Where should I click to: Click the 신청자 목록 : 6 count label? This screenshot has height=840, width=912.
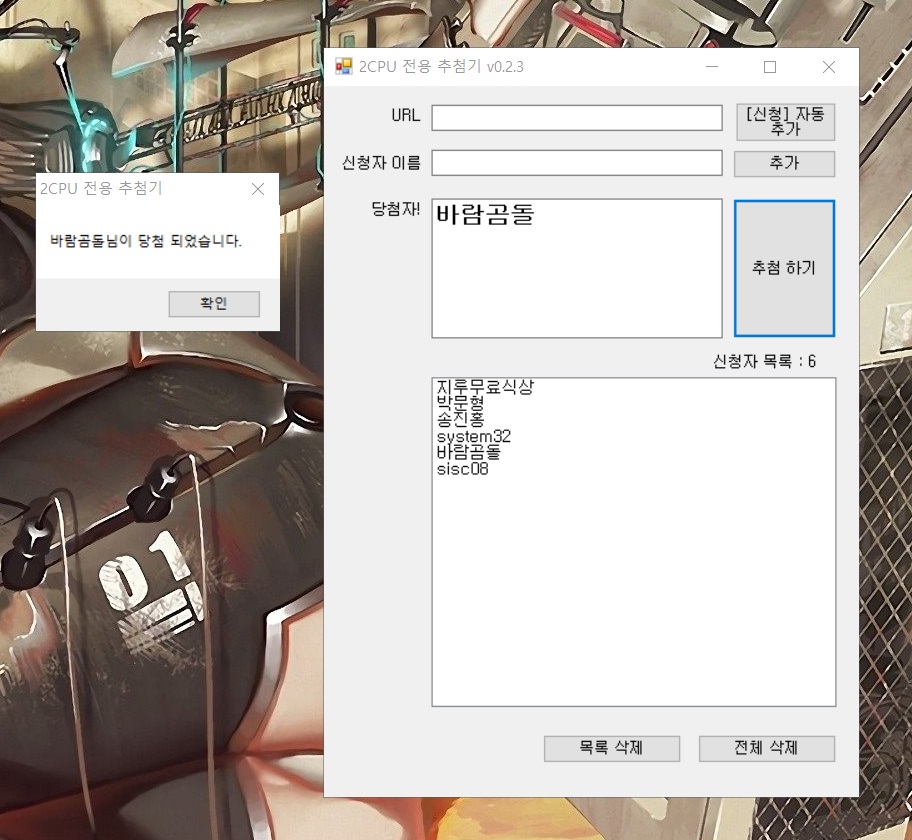pyautogui.click(x=764, y=362)
